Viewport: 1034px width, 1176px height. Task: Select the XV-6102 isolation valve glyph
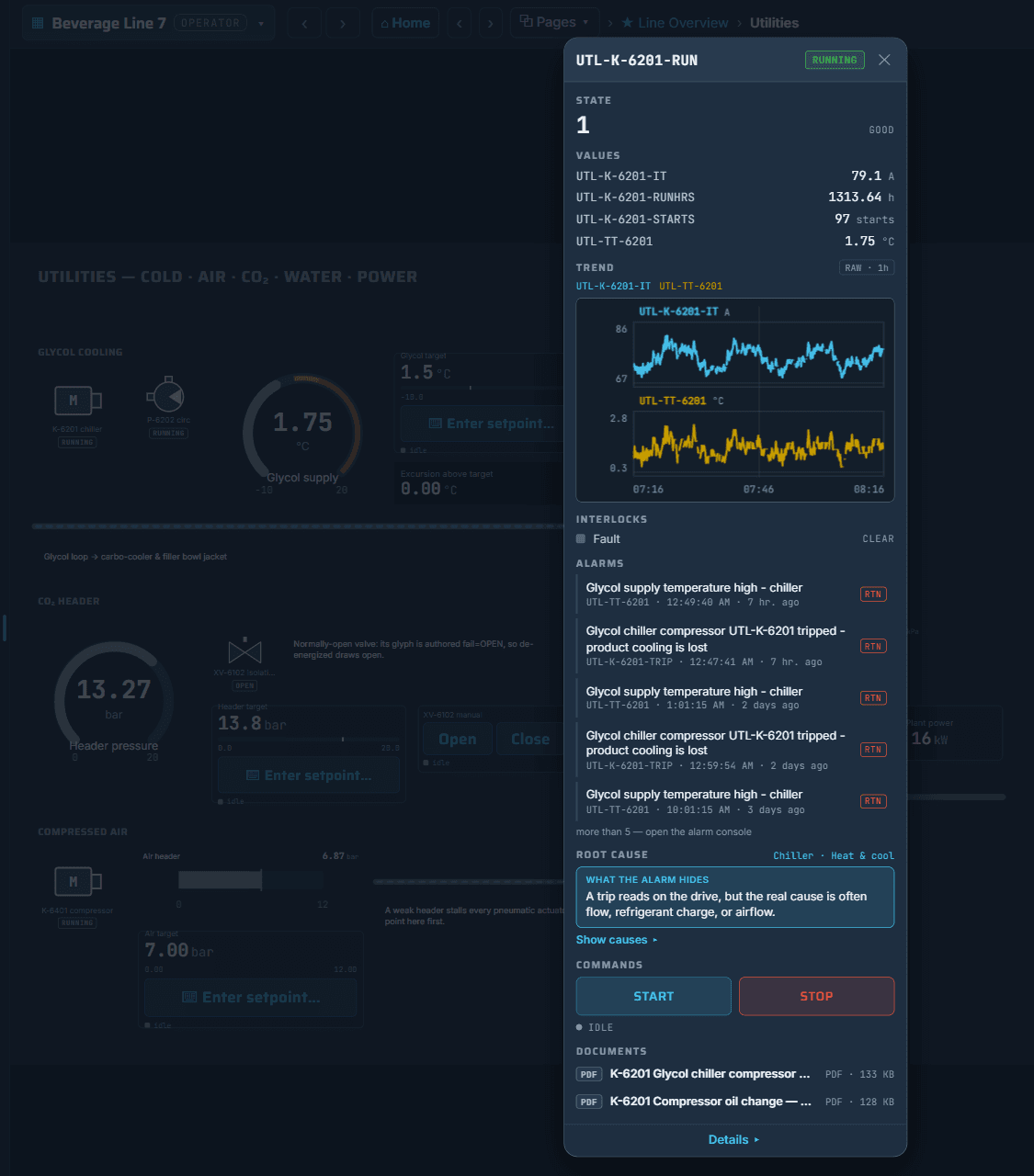244,651
